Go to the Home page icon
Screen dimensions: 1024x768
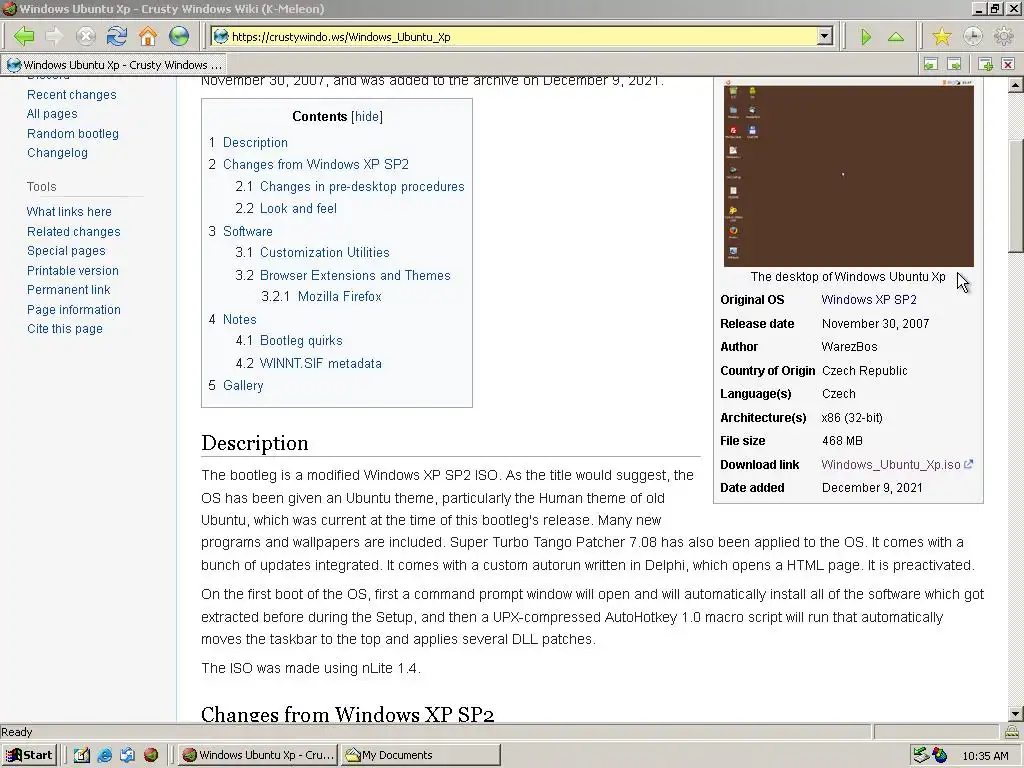pyautogui.click(x=148, y=36)
